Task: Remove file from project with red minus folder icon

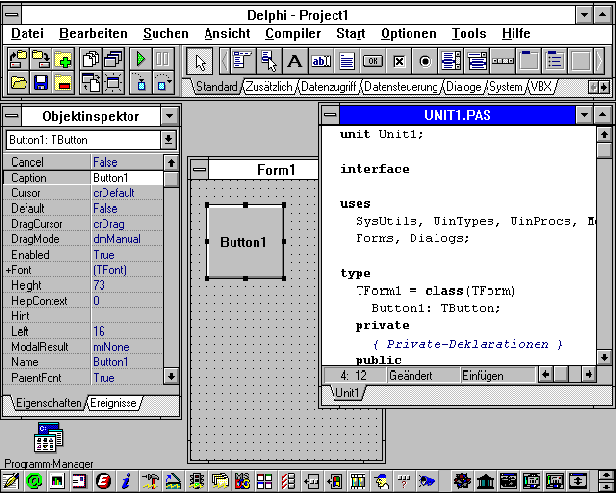Action: tap(63, 83)
